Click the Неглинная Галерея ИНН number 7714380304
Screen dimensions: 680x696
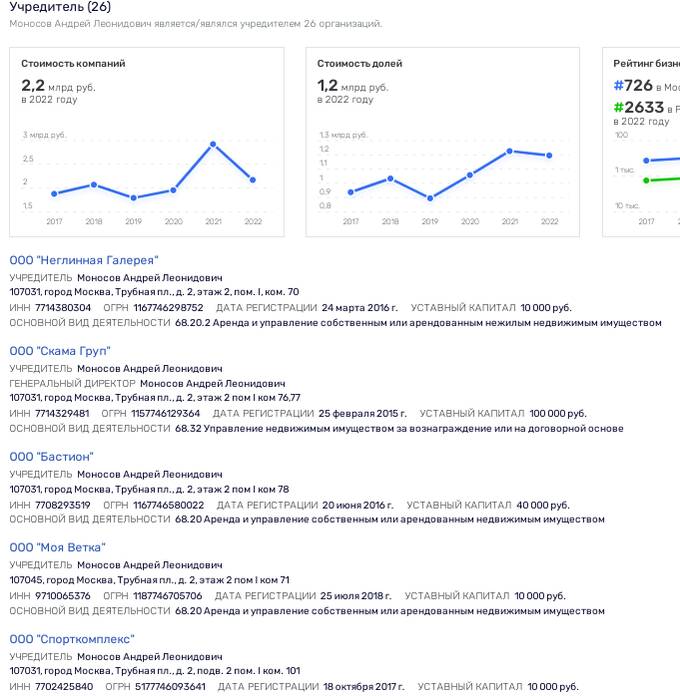click(63, 308)
